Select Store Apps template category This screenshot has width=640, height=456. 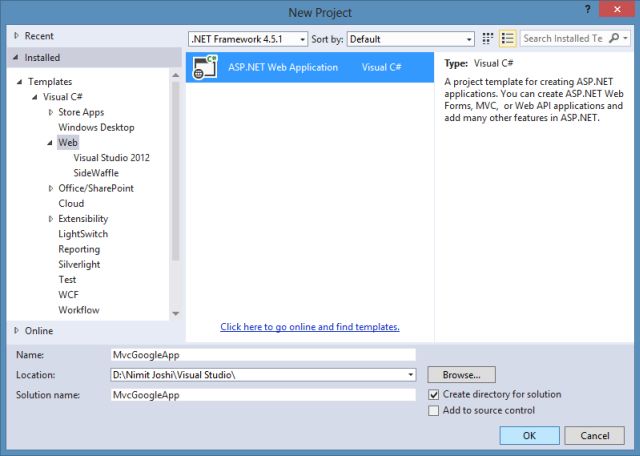click(81, 112)
